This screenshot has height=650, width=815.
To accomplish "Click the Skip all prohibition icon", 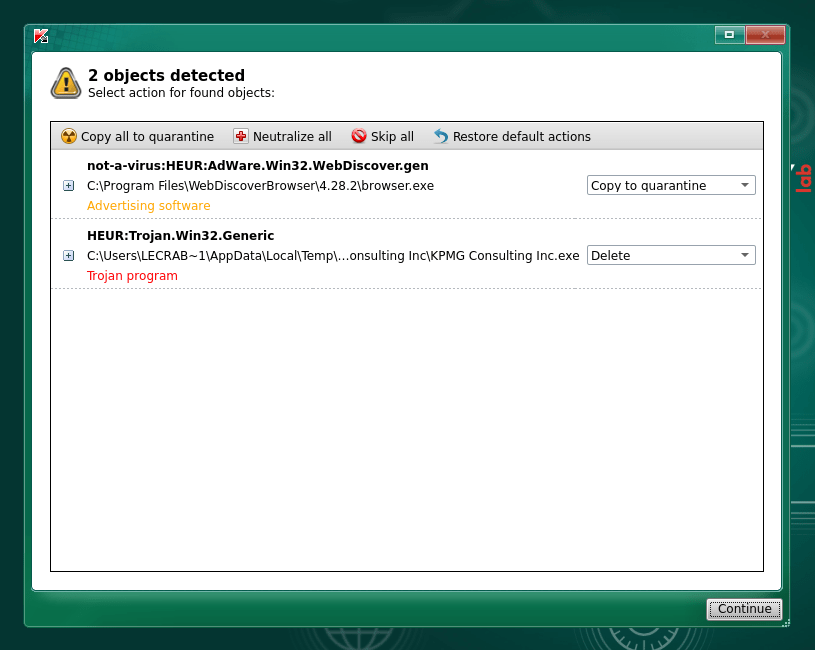I will click(x=359, y=136).
